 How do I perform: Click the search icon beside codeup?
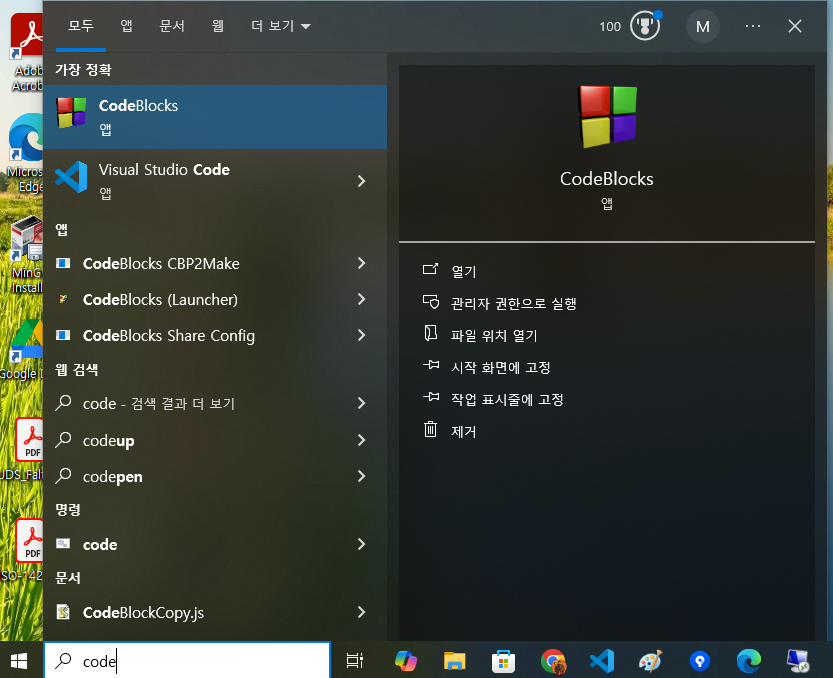[x=63, y=439]
